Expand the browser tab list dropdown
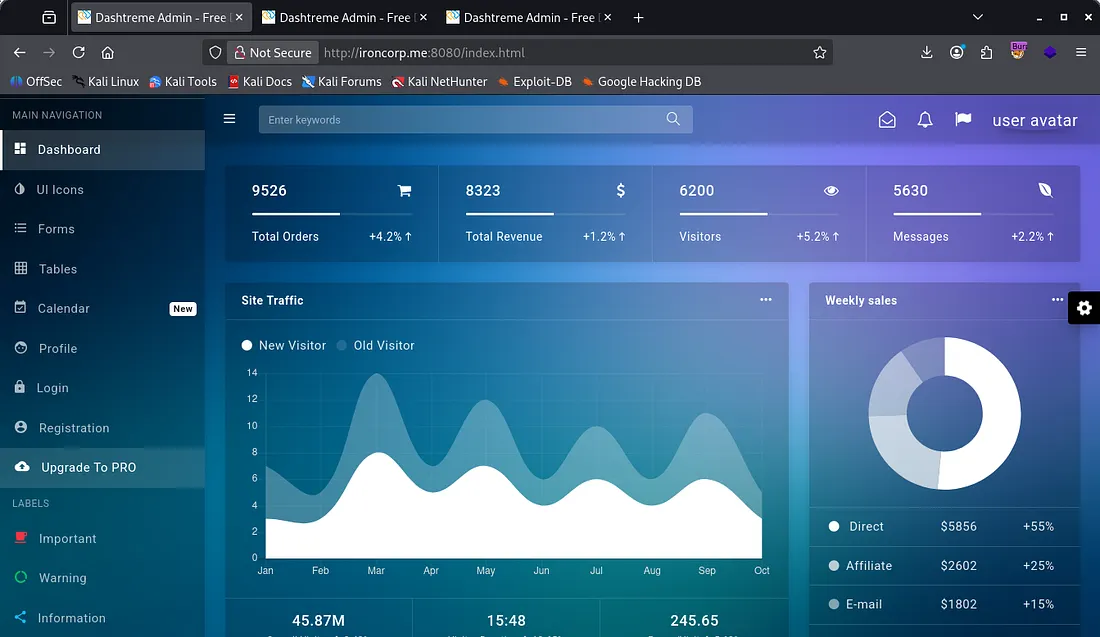 pyautogui.click(x=978, y=17)
